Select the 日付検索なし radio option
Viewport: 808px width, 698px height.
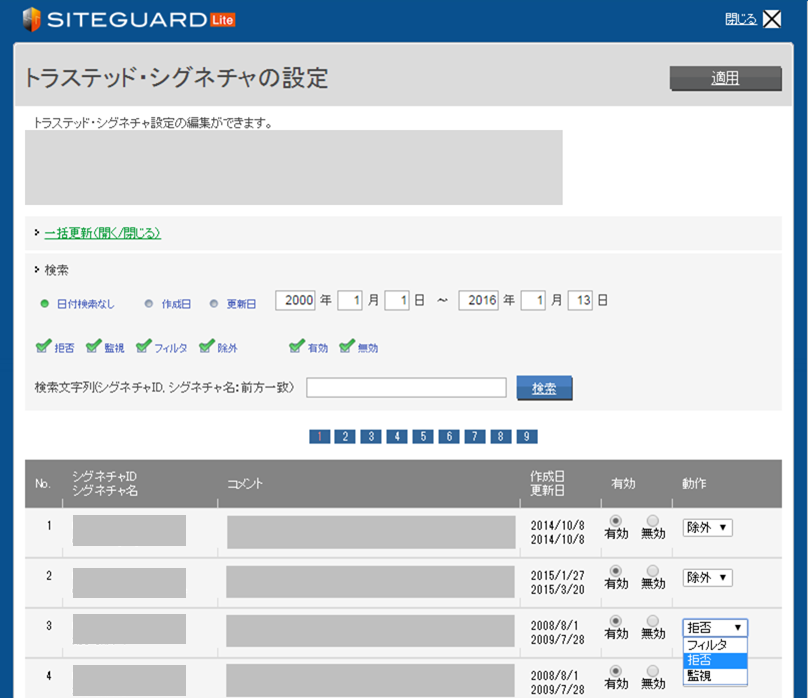45,303
